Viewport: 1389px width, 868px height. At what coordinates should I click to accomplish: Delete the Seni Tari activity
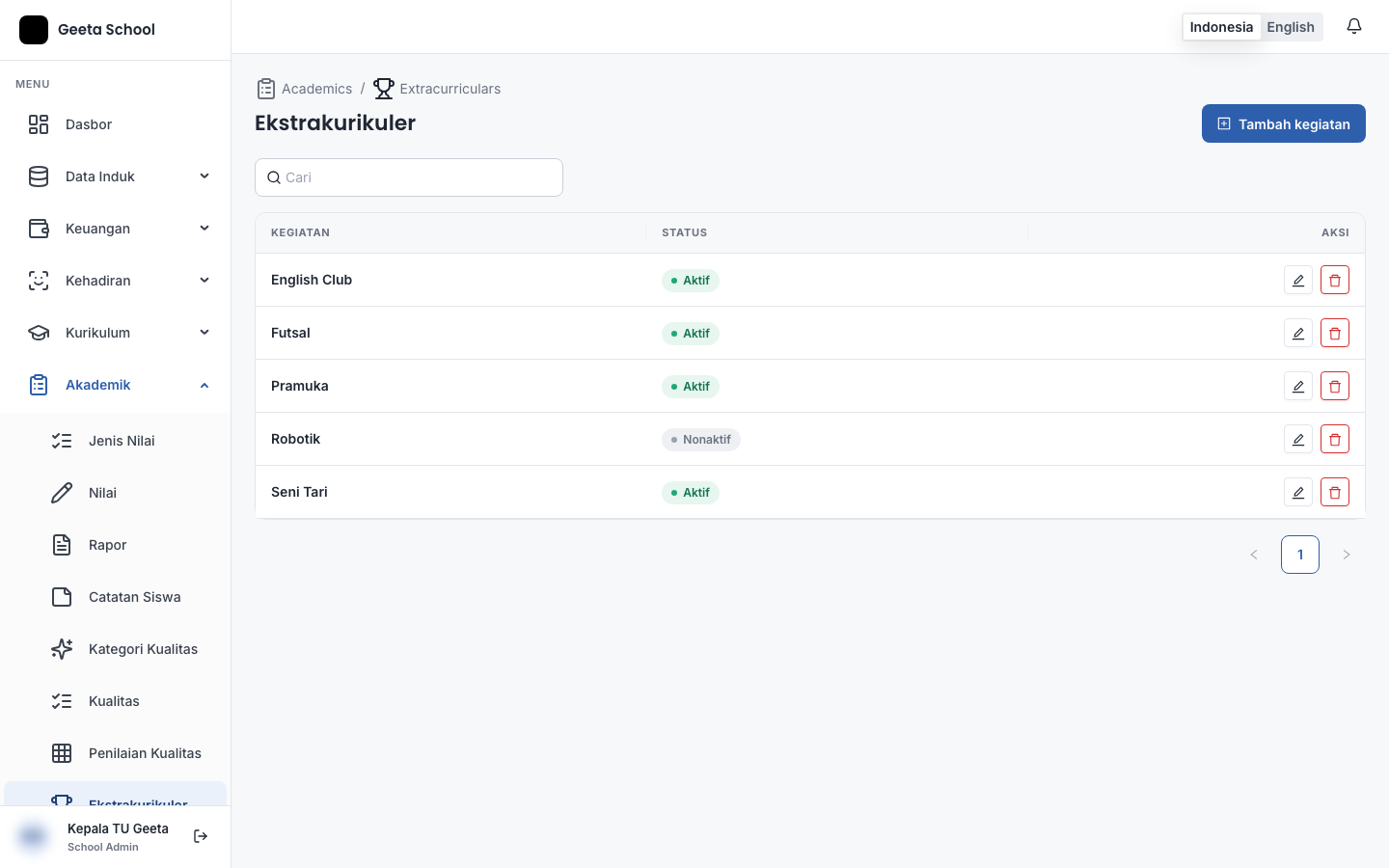click(x=1335, y=492)
